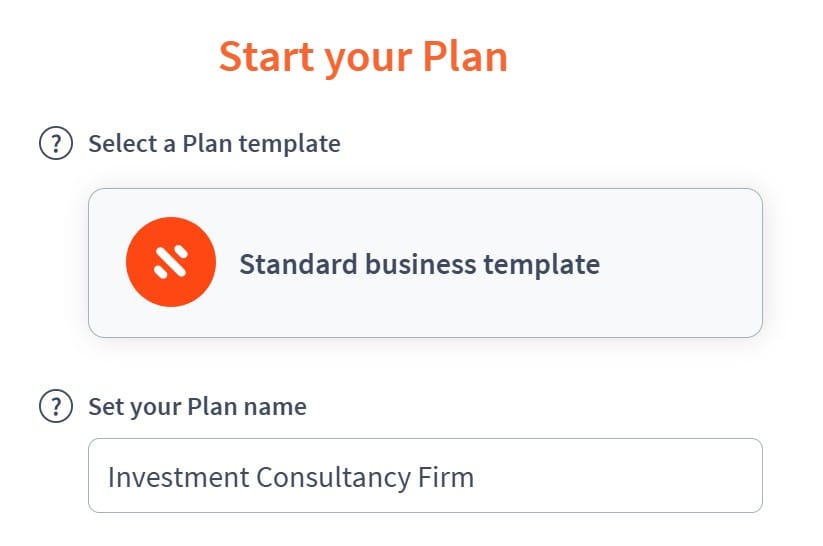This screenshot has width=823, height=546.
Task: Click the word Consultancy in the input
Action: pyautogui.click(x=333, y=478)
